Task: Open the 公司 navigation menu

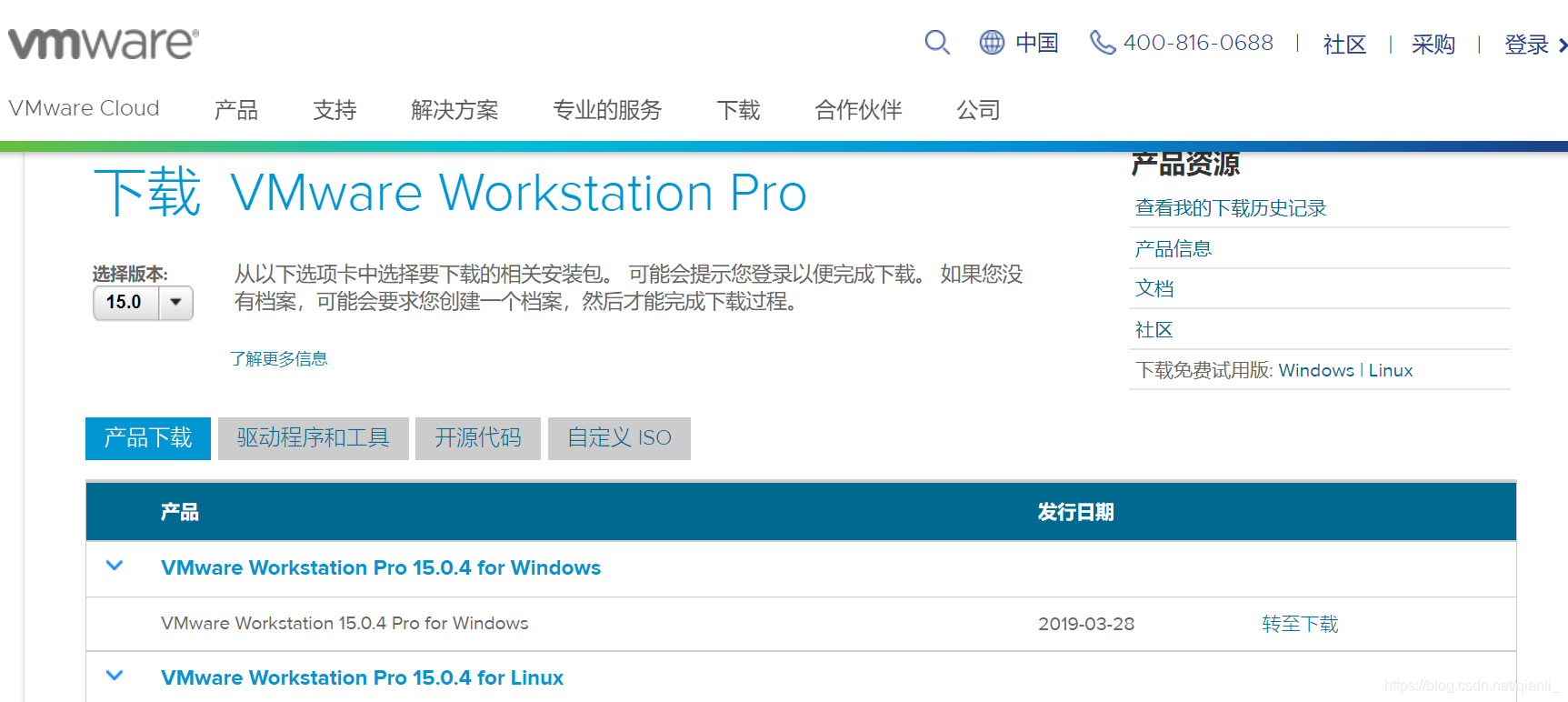Action: coord(978,110)
